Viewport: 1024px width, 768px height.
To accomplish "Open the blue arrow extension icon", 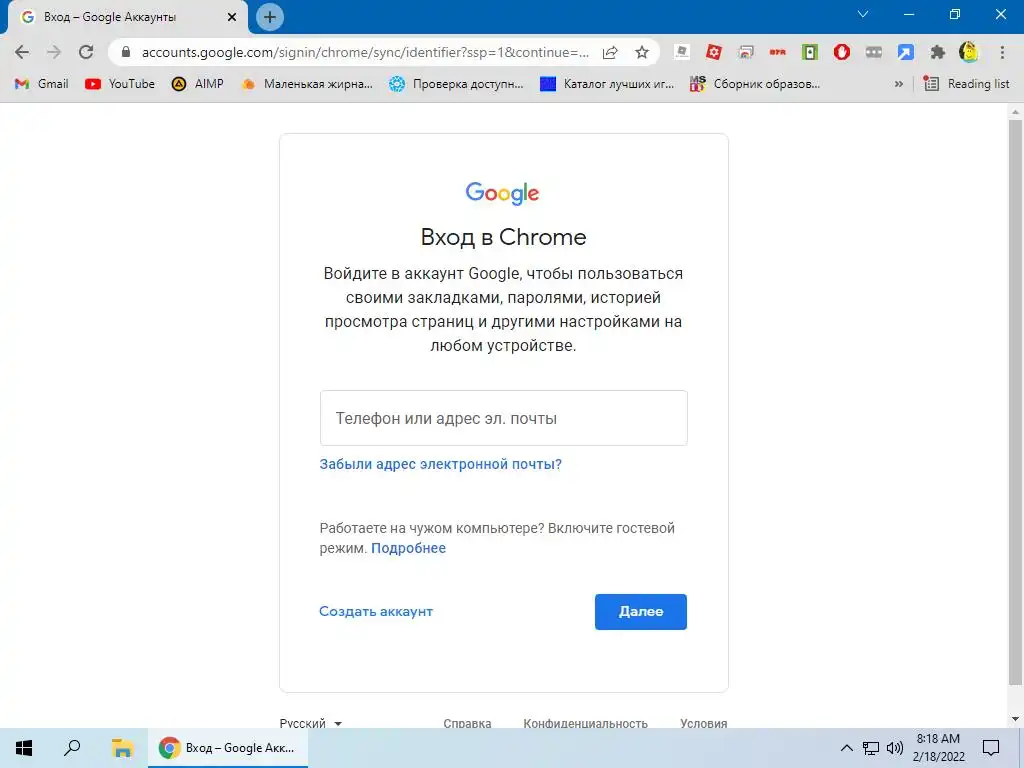I will click(906, 52).
